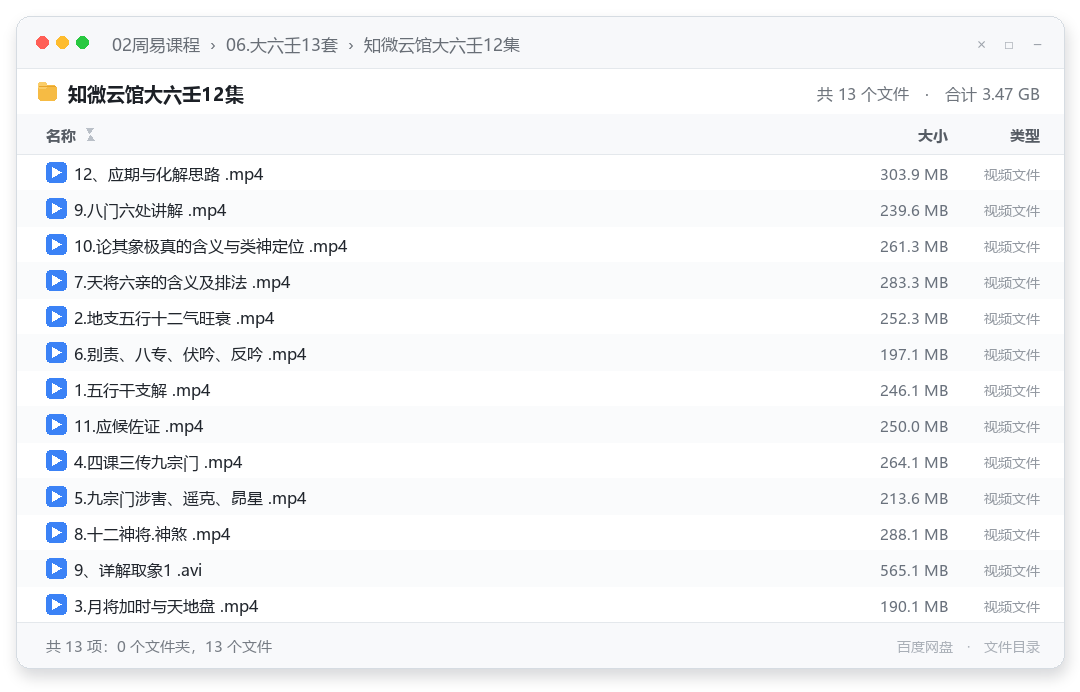
Task: Select the video icon for 1.五行干支解.mp4
Action: coord(56,388)
